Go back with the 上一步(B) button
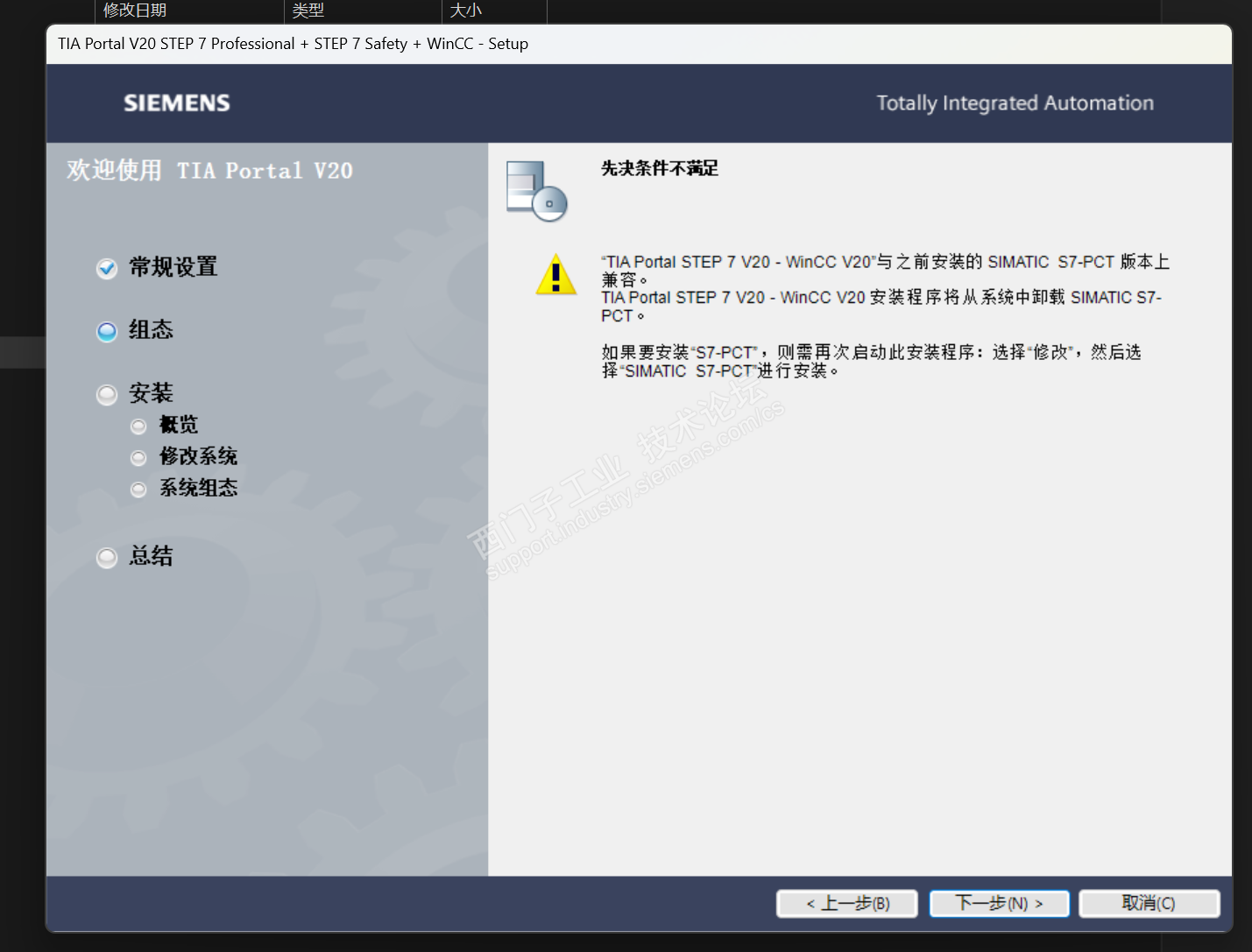The image size is (1252, 952). tap(847, 903)
